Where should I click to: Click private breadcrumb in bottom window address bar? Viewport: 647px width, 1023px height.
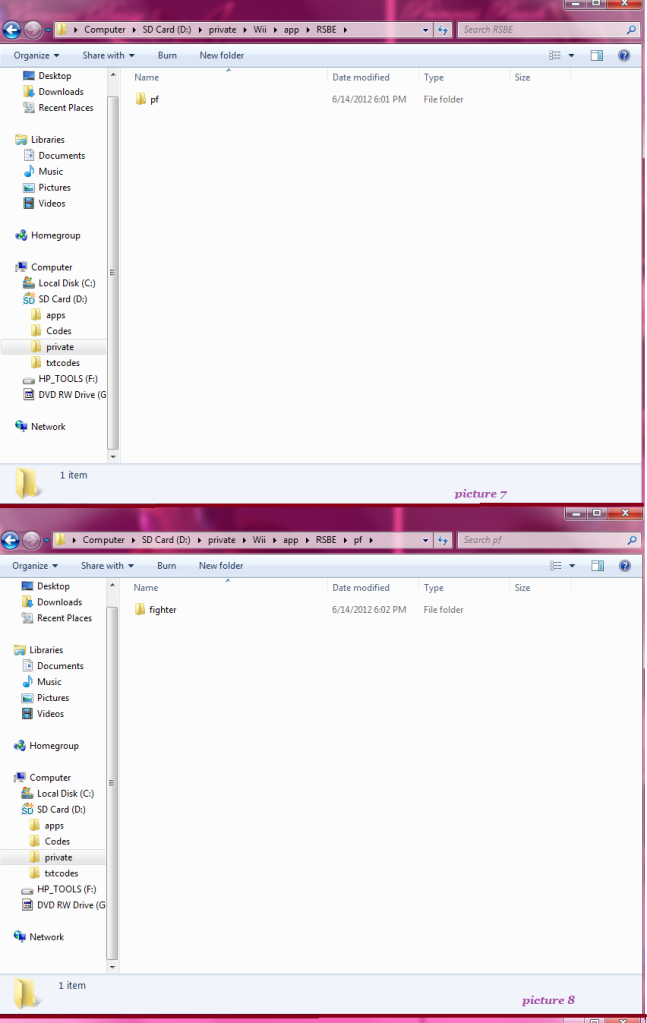point(222,540)
